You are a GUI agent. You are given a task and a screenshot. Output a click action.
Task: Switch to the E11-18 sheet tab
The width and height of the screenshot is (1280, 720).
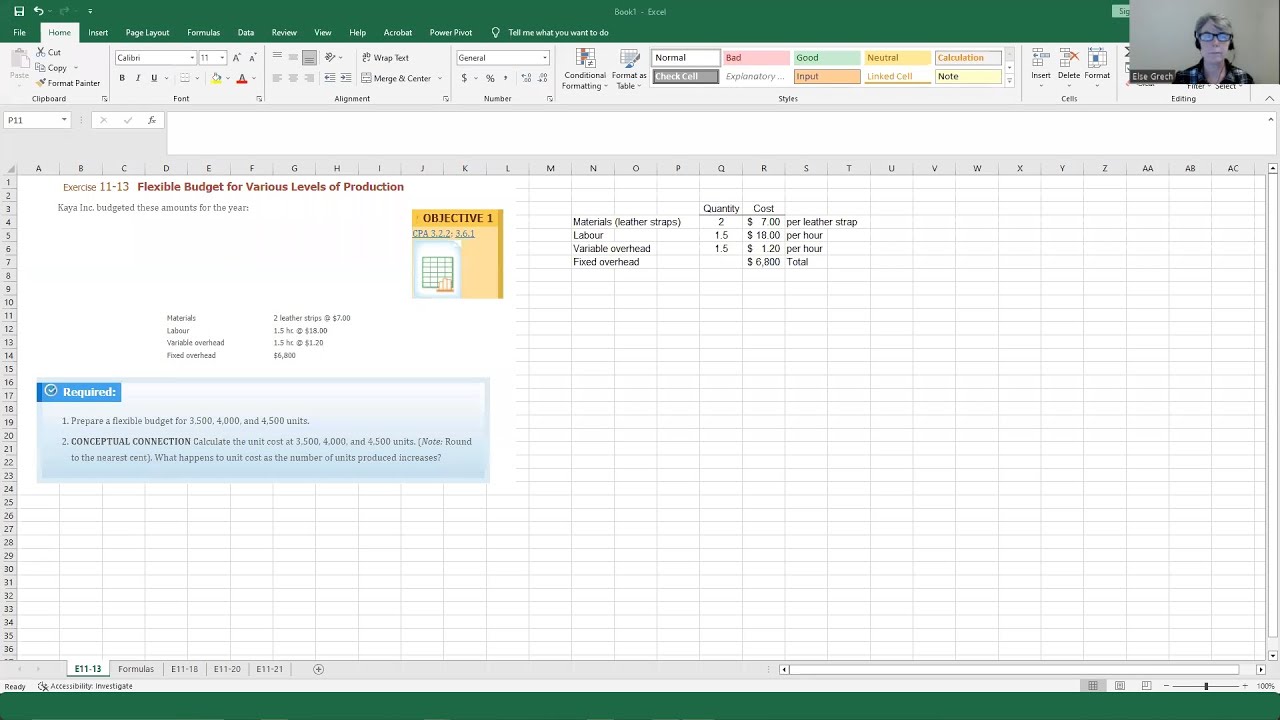point(184,669)
